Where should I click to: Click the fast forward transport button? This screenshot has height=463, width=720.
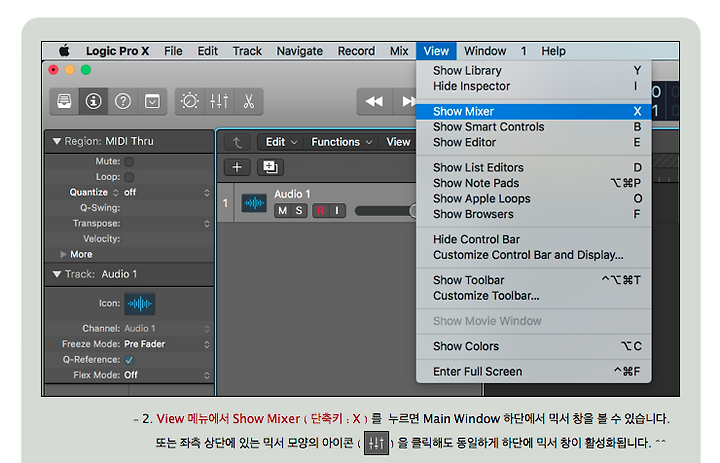point(406,102)
